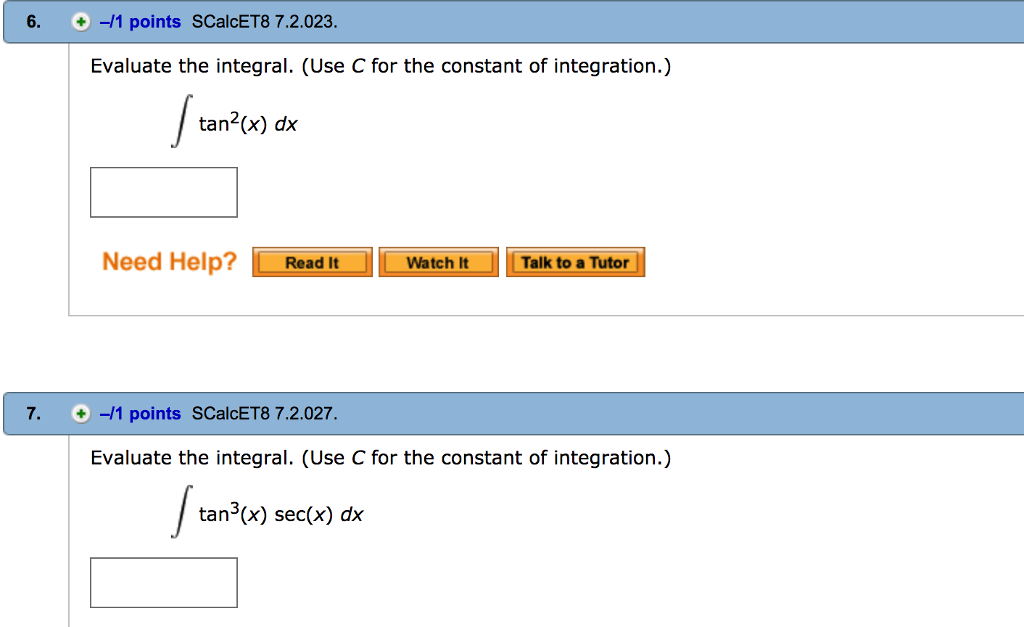This screenshot has height=627, width=1024.
Task: Click the answer box for question 7
Action: coord(163,582)
